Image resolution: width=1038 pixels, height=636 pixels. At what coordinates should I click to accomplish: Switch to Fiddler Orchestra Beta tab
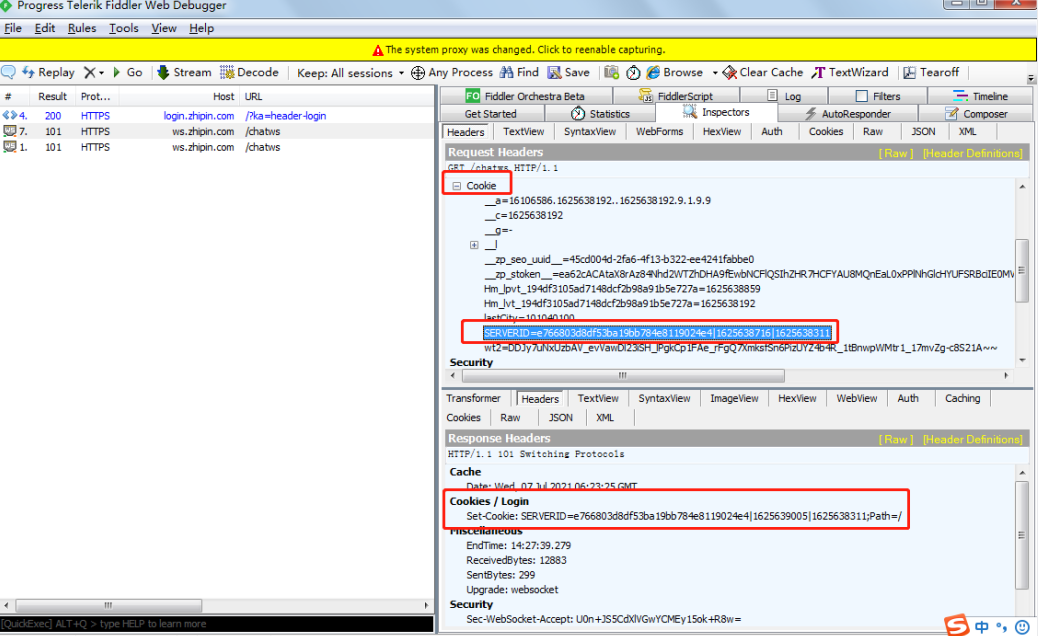(x=525, y=96)
